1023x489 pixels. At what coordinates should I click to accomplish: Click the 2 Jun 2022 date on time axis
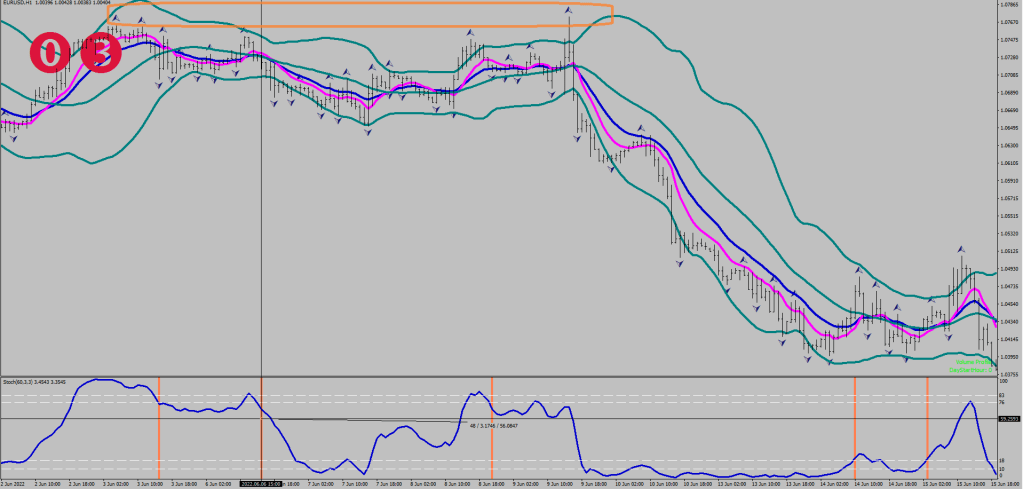pyautogui.click(x=14, y=483)
